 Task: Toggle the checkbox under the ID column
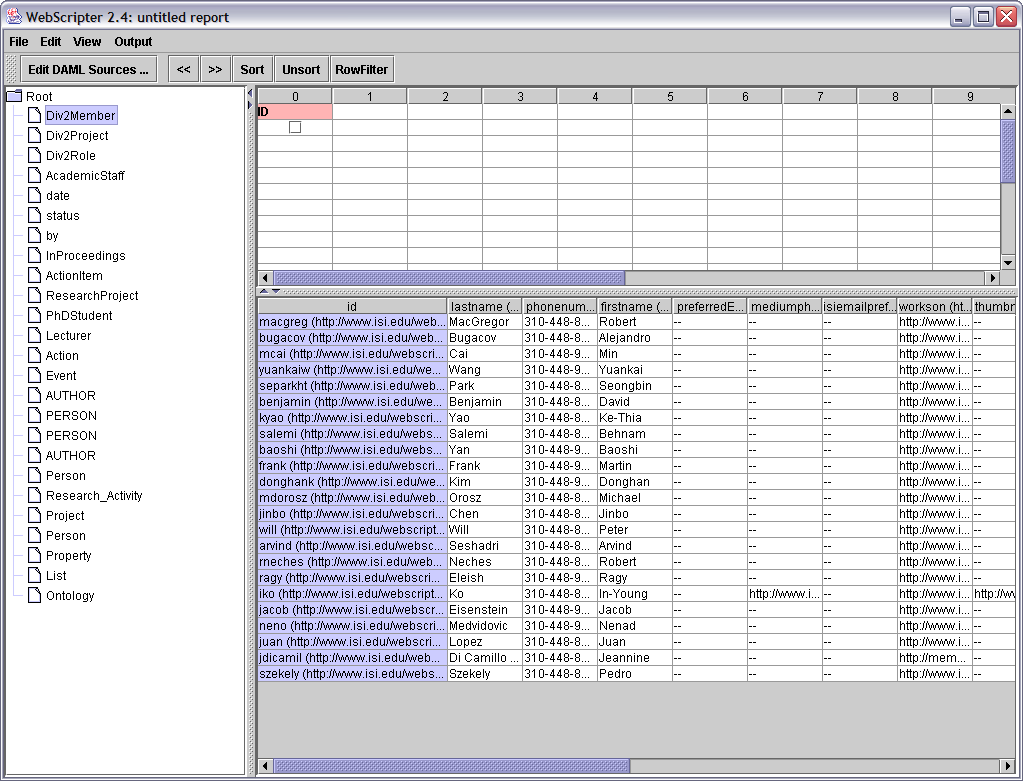click(295, 127)
